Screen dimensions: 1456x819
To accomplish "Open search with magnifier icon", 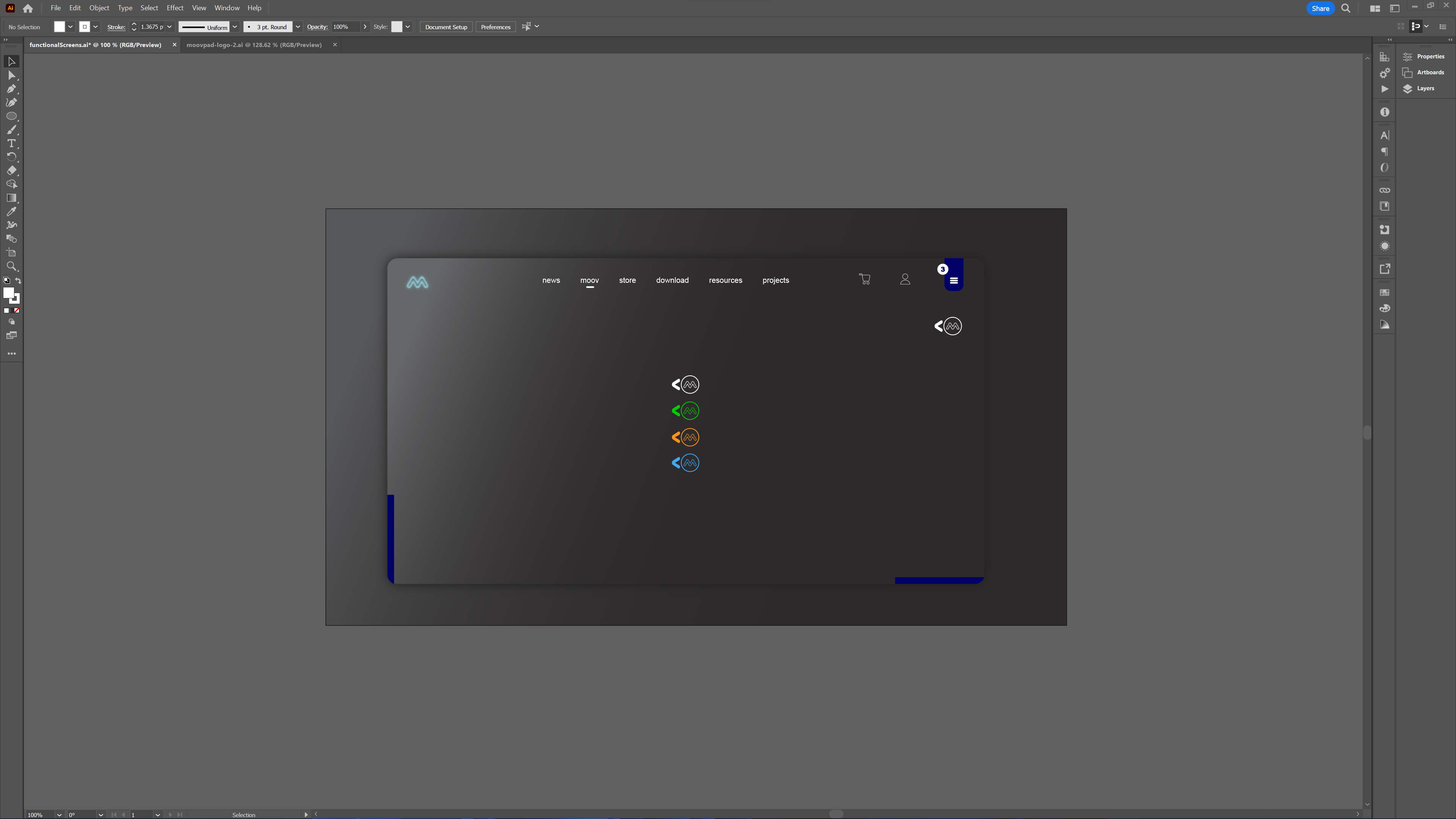I will pos(1346,8).
